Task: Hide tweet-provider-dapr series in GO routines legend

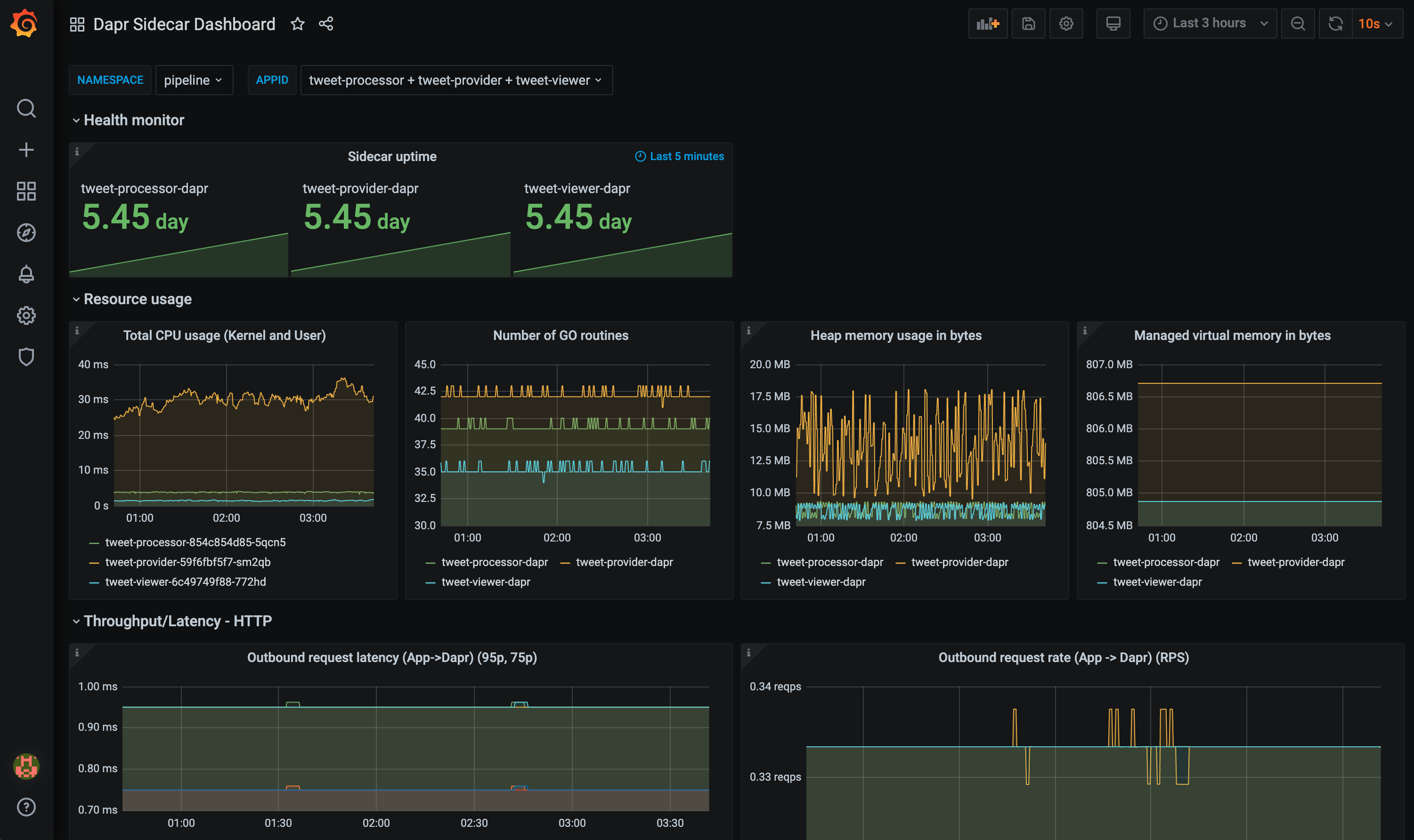Action: (625, 562)
